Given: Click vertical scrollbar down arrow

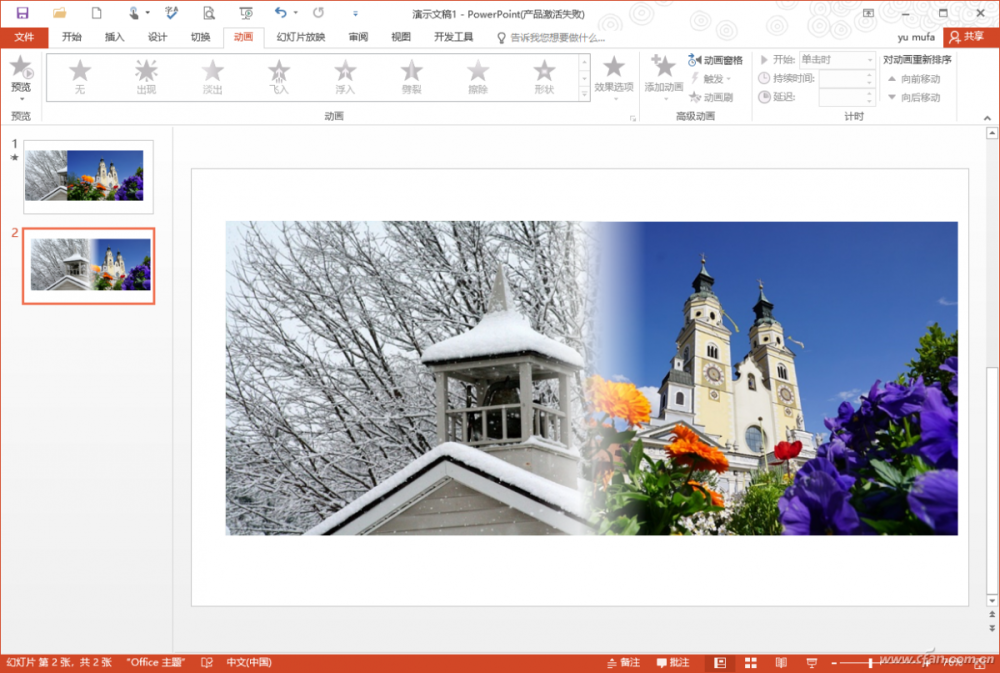Looking at the screenshot, I should click(992, 601).
